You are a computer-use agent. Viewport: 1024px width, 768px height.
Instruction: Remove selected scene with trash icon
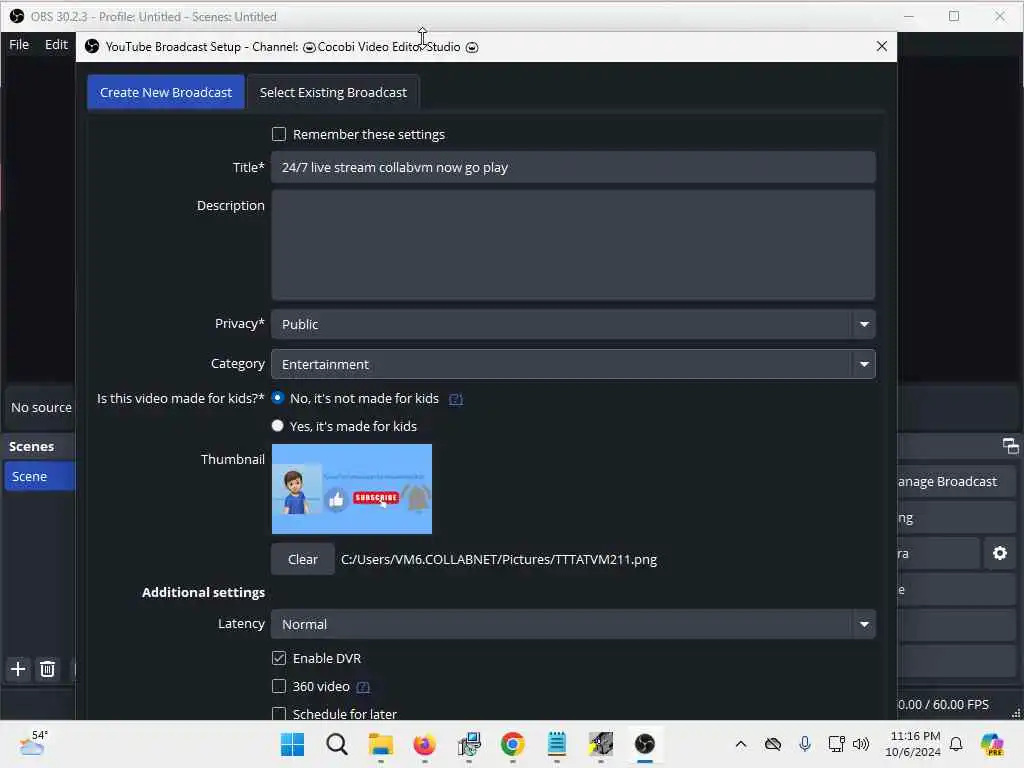click(x=47, y=669)
